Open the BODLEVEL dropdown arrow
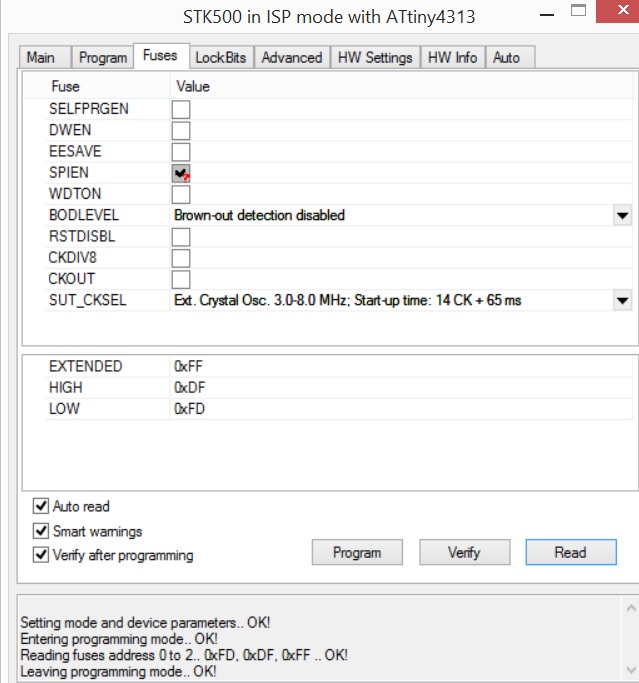Screen dimensions: 639x683 coord(622,216)
